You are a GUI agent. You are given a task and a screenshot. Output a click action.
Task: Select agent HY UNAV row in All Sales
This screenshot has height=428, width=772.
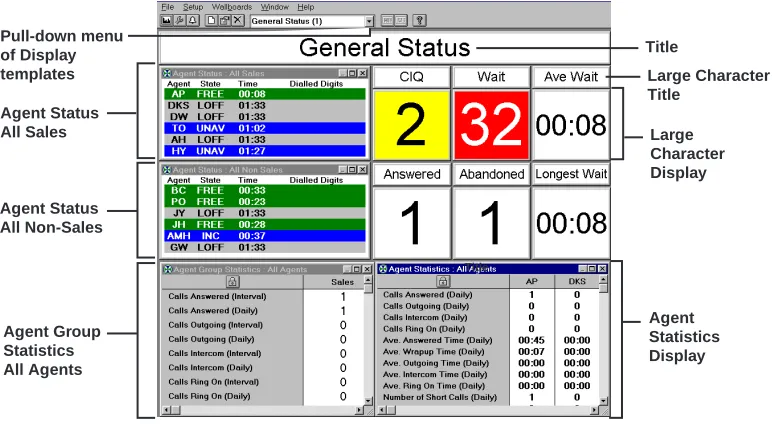pos(265,151)
